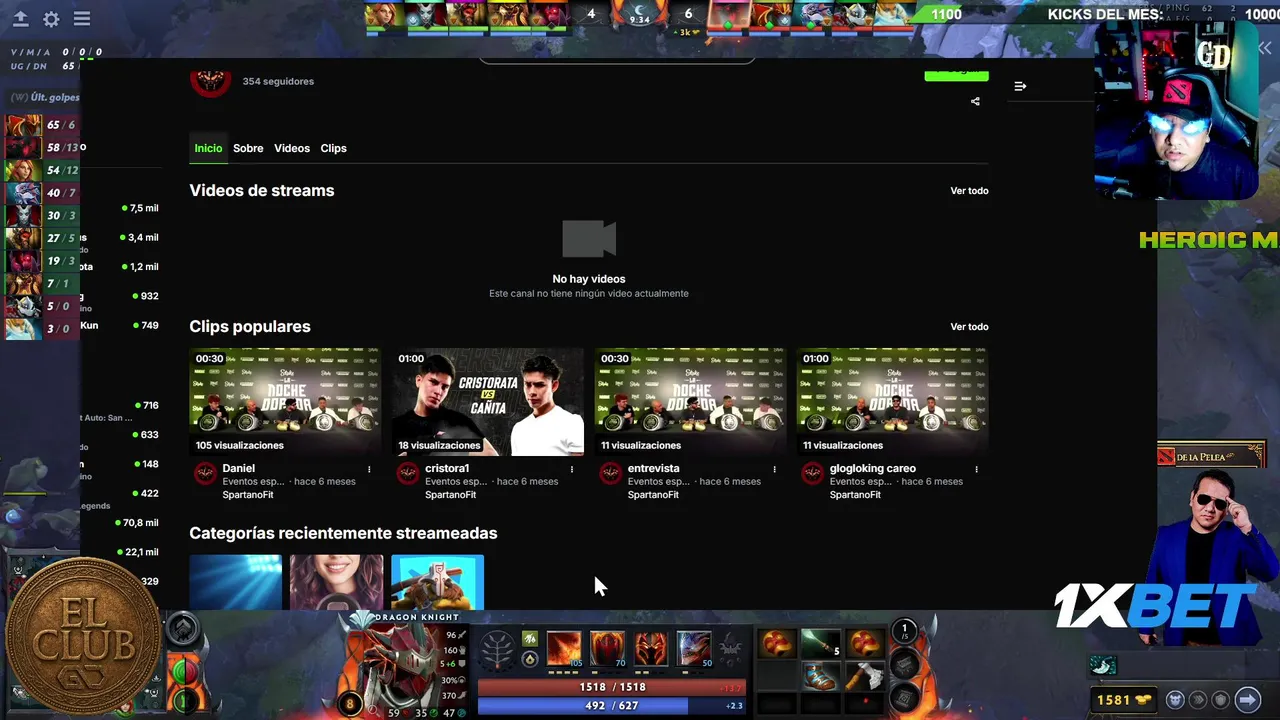Screen dimensions: 1280x720
Task: Open the Clips tab
Action: pyautogui.click(x=333, y=148)
